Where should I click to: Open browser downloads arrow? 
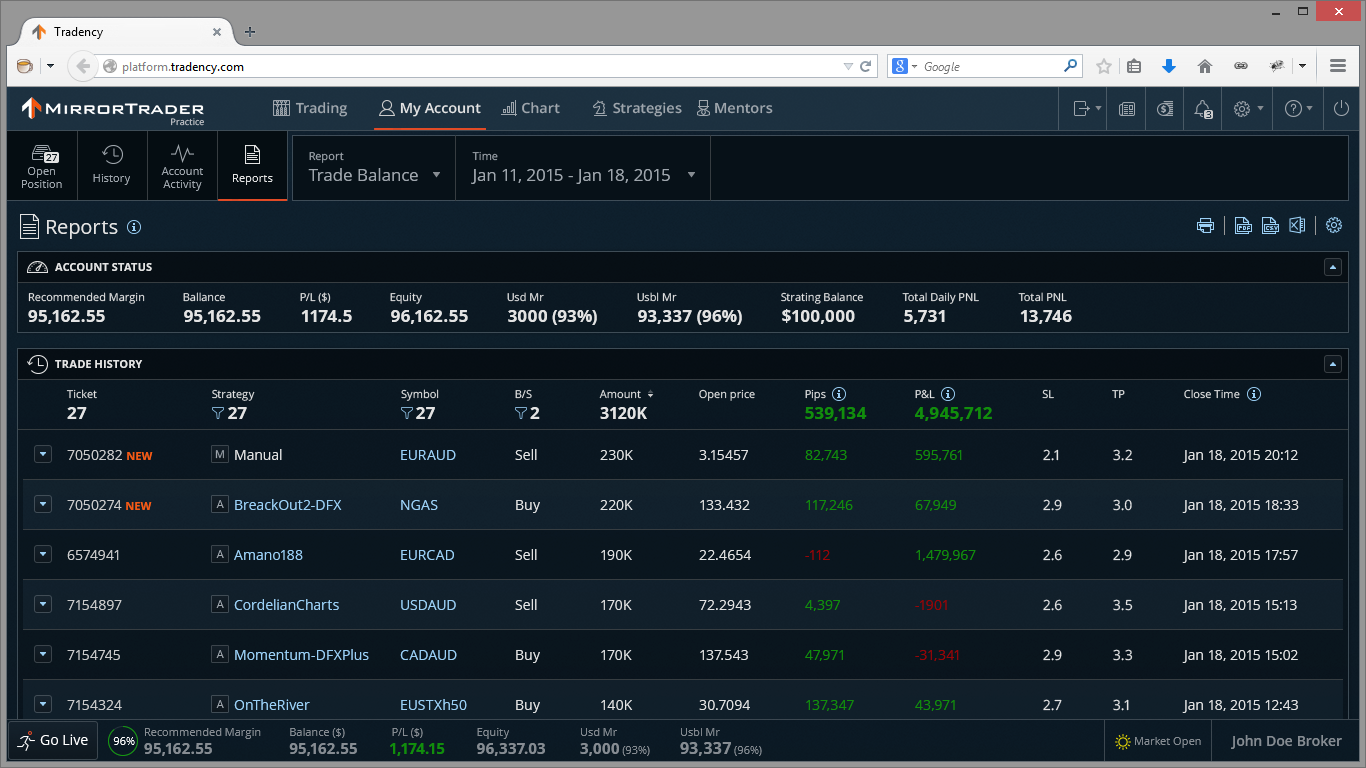[1169, 66]
